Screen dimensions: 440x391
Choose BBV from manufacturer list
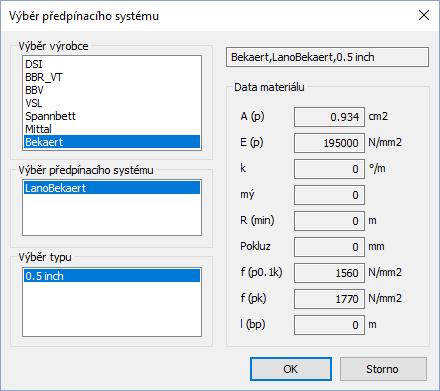click(112, 90)
